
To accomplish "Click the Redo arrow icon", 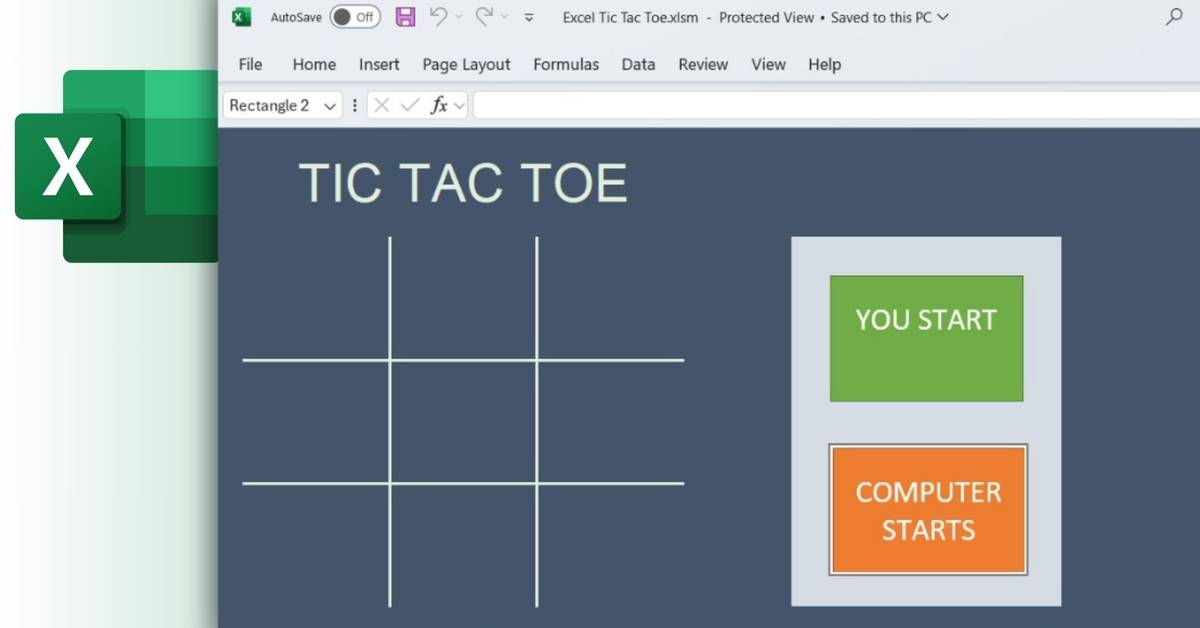I will pos(485,16).
